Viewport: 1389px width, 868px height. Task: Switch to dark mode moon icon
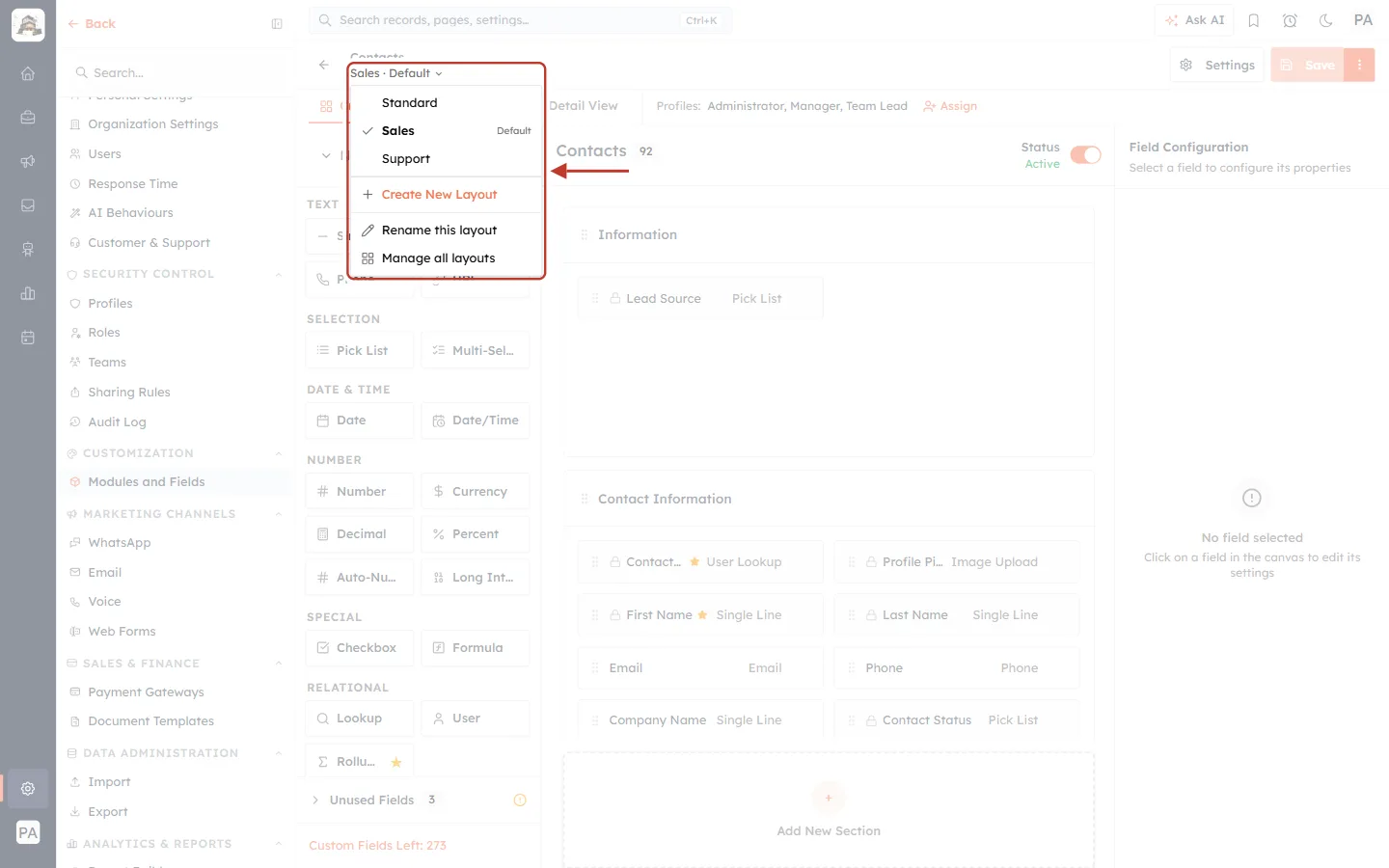(1326, 20)
